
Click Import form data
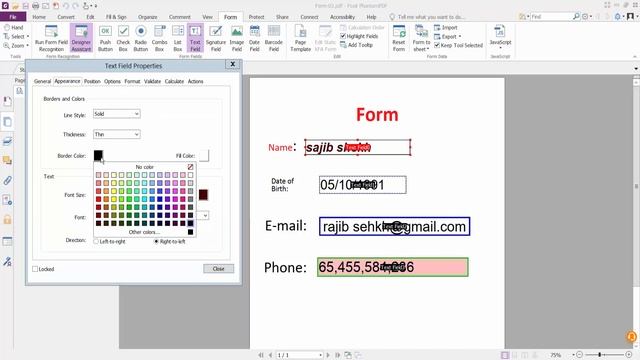click(x=446, y=27)
